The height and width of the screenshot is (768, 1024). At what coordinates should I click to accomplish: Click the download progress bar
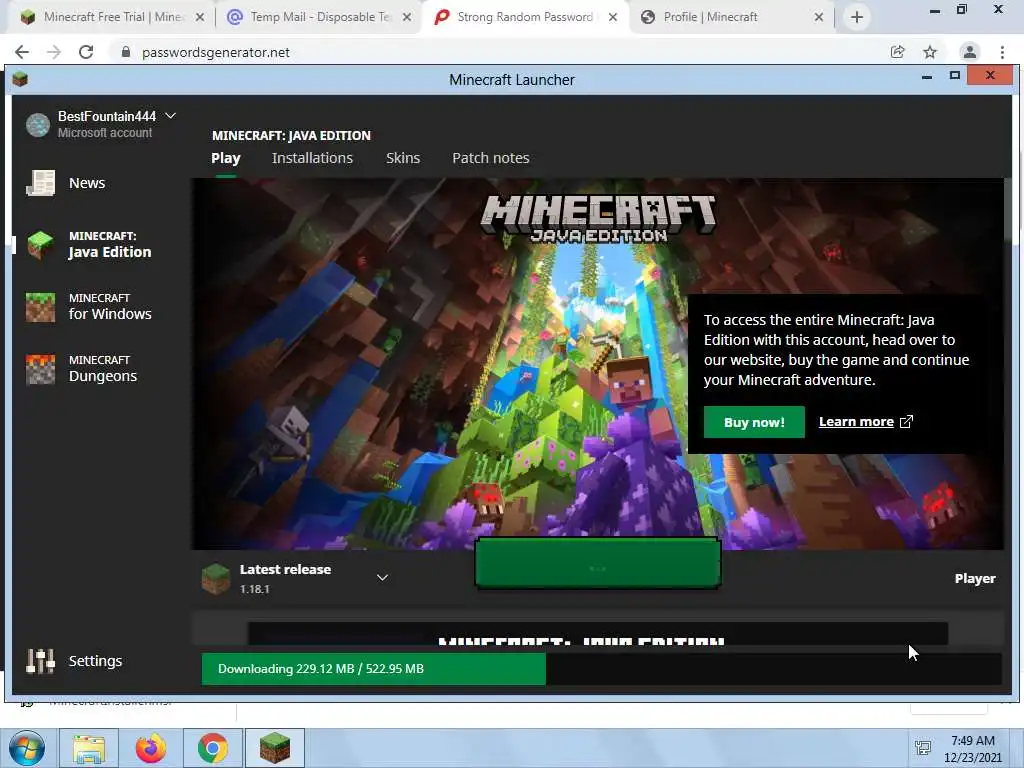tap(601, 669)
